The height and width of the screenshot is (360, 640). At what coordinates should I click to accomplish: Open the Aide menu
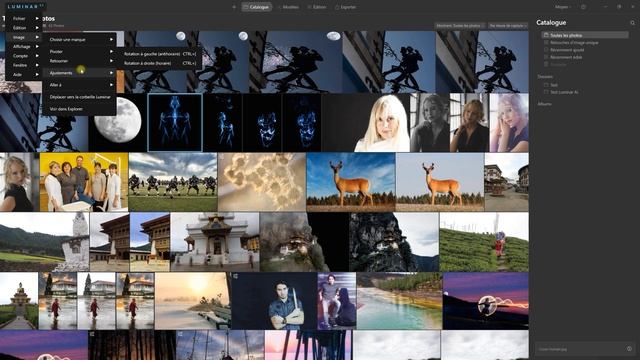(24, 75)
